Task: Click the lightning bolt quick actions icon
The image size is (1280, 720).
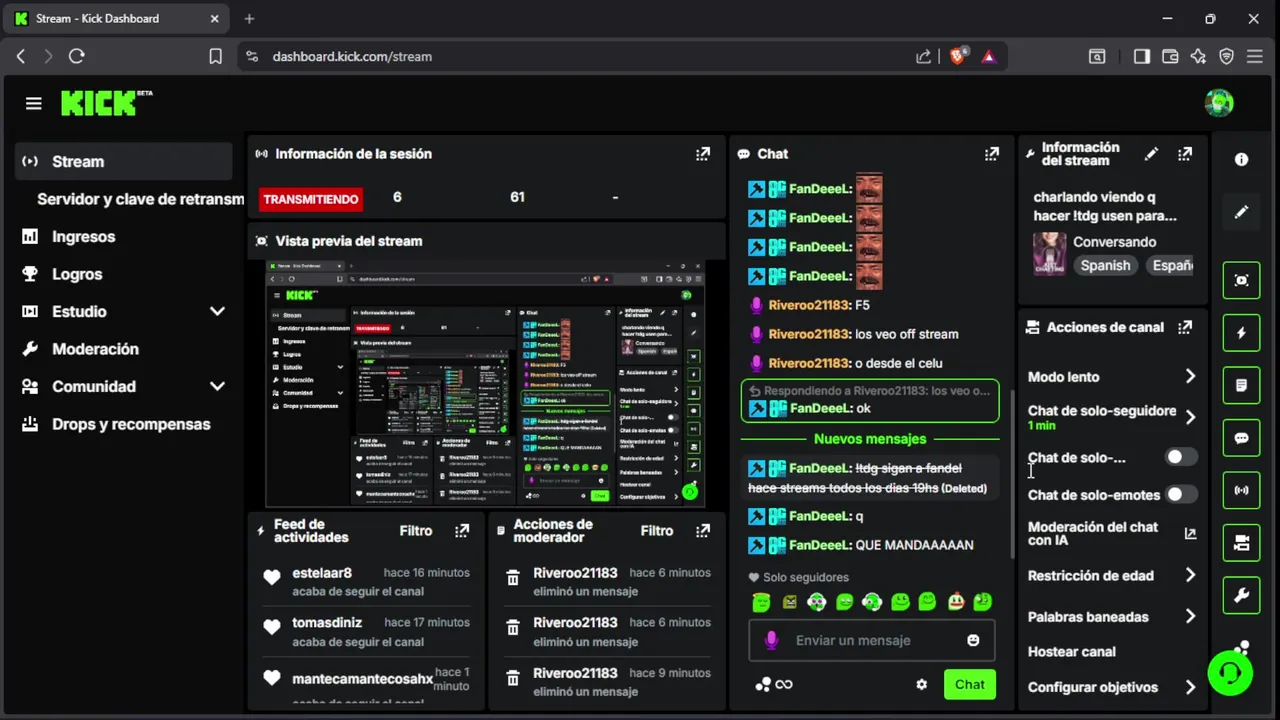Action: pos(1241,333)
